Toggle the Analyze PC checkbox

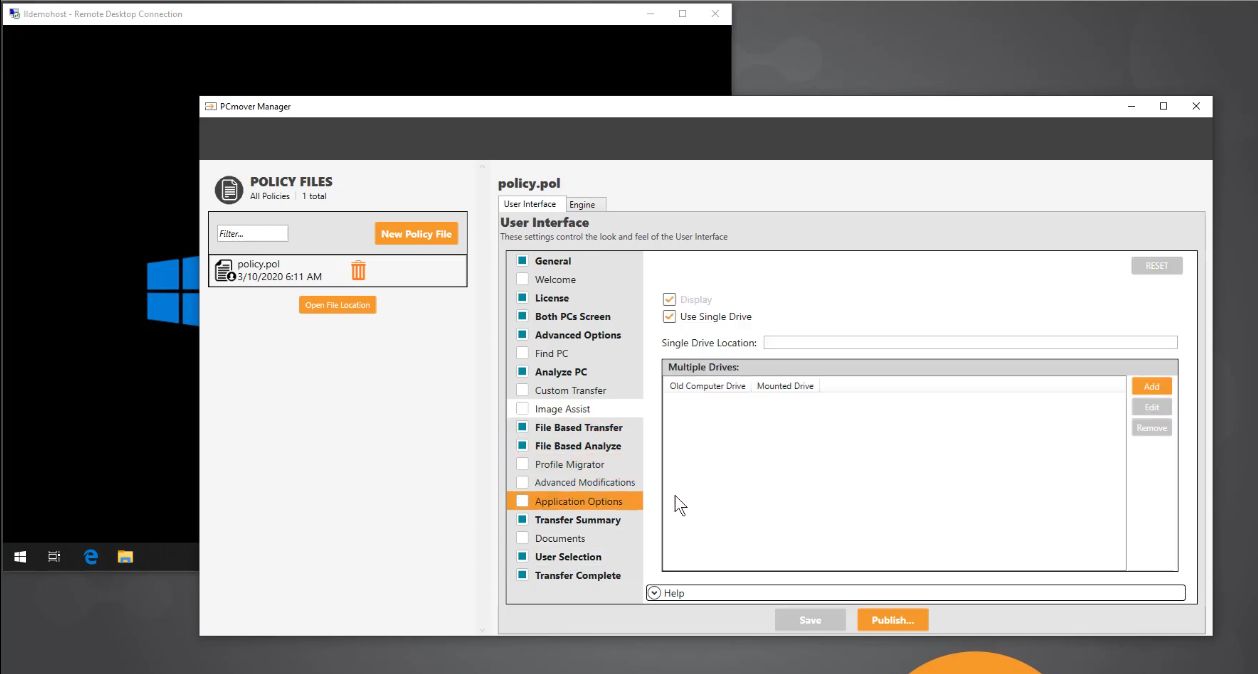pos(522,372)
